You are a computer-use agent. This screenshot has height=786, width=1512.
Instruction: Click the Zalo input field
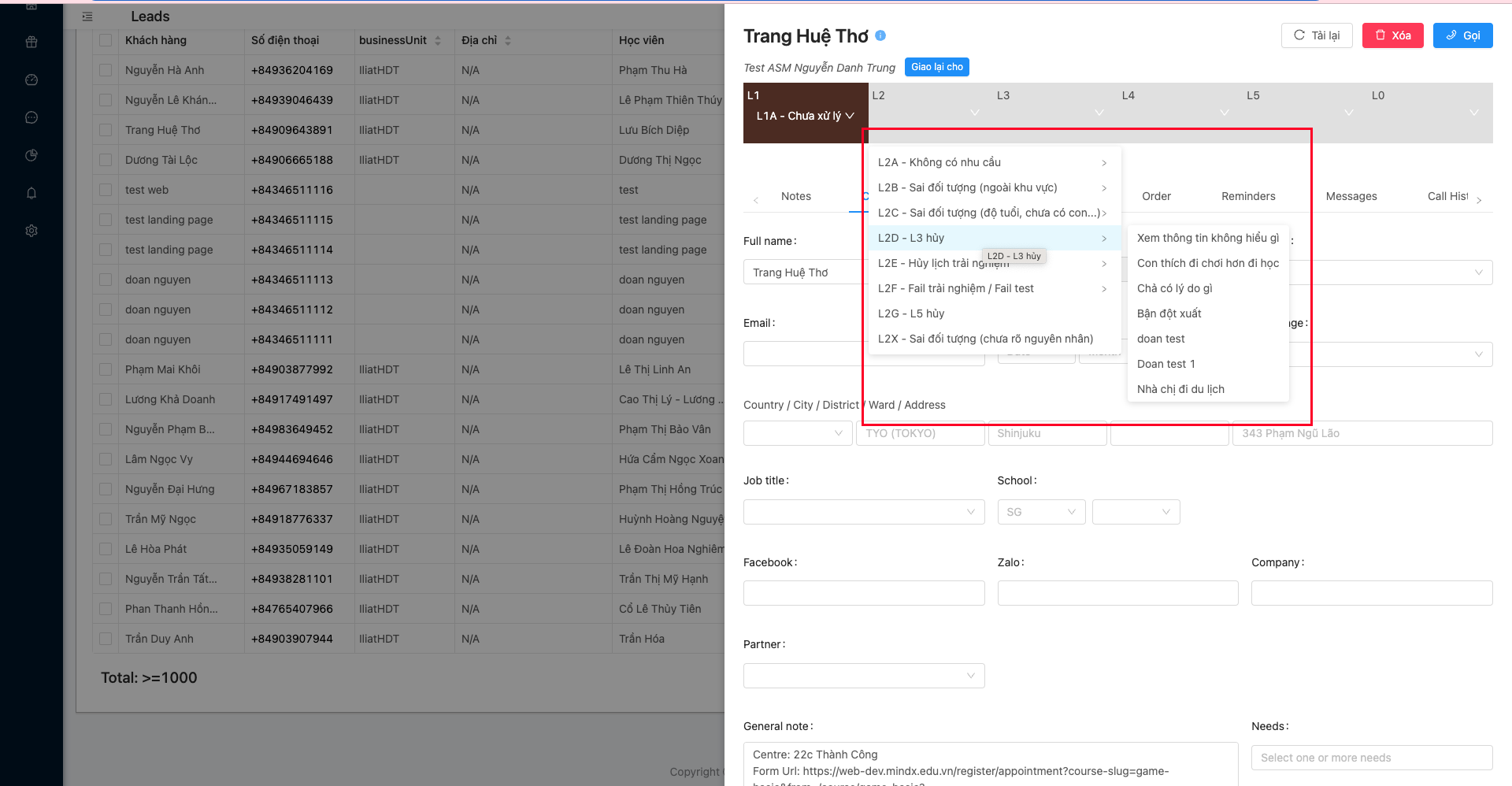1117,593
